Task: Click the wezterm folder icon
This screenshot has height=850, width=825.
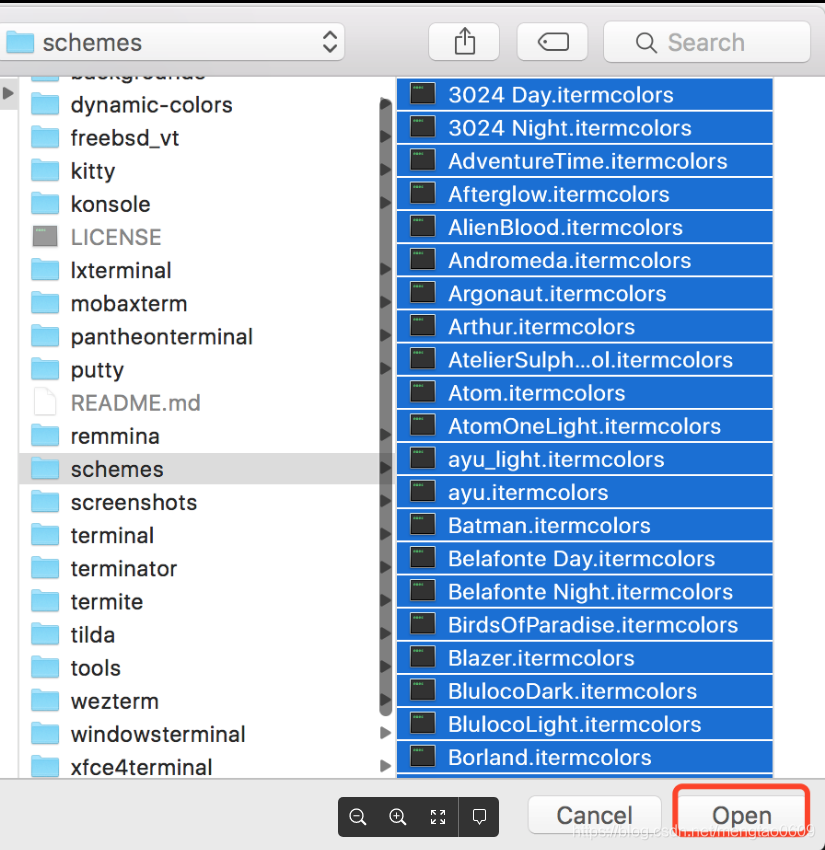Action: click(x=45, y=701)
